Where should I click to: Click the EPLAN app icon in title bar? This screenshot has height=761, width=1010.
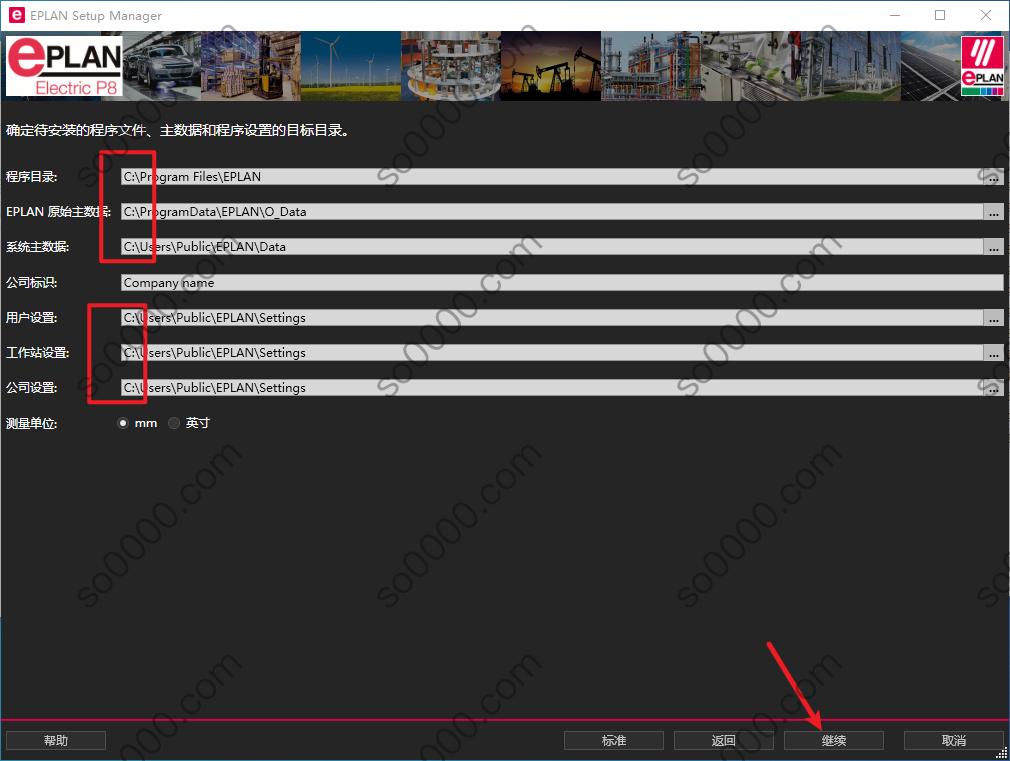click(17, 15)
